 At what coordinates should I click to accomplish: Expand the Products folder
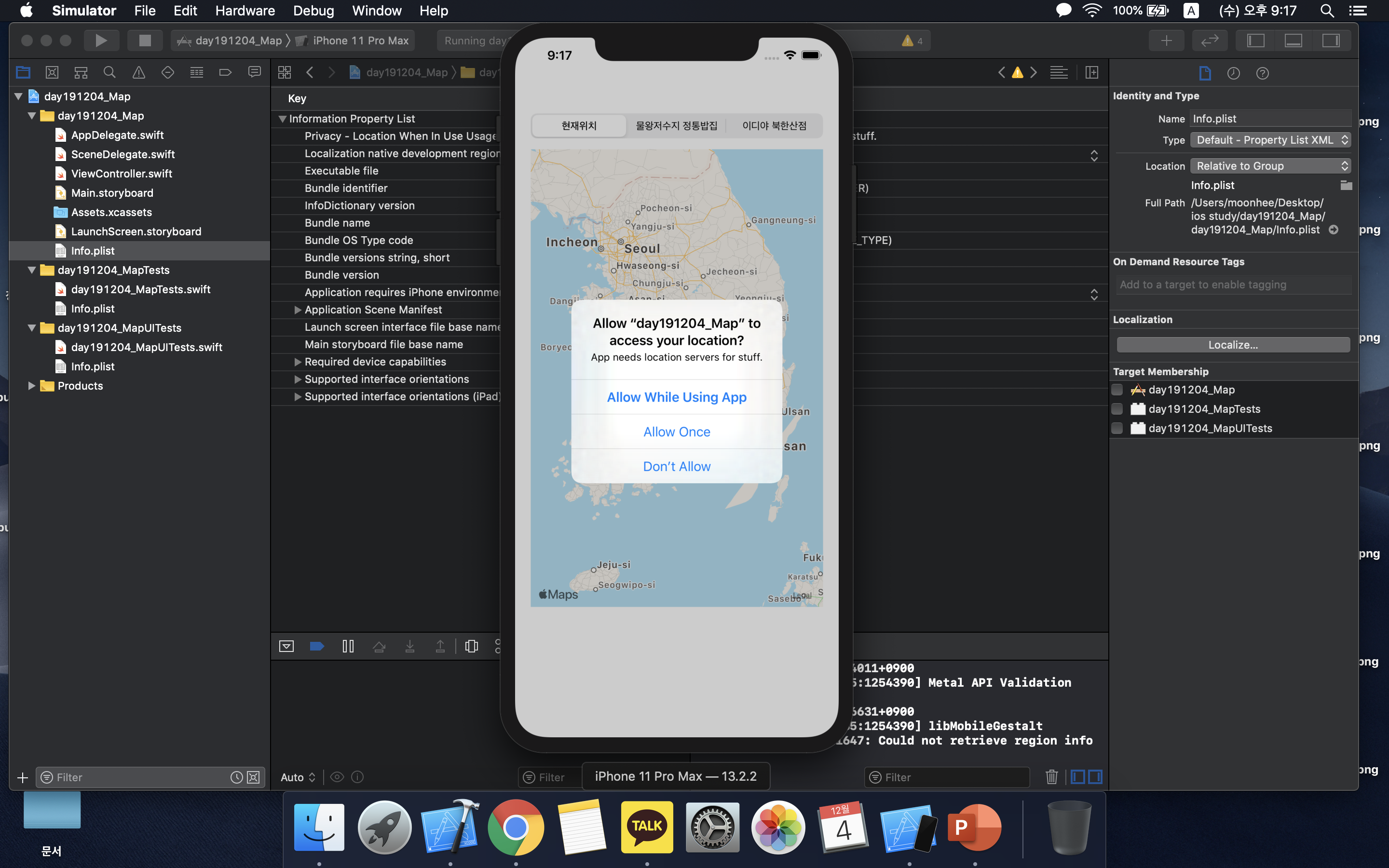pos(31,386)
